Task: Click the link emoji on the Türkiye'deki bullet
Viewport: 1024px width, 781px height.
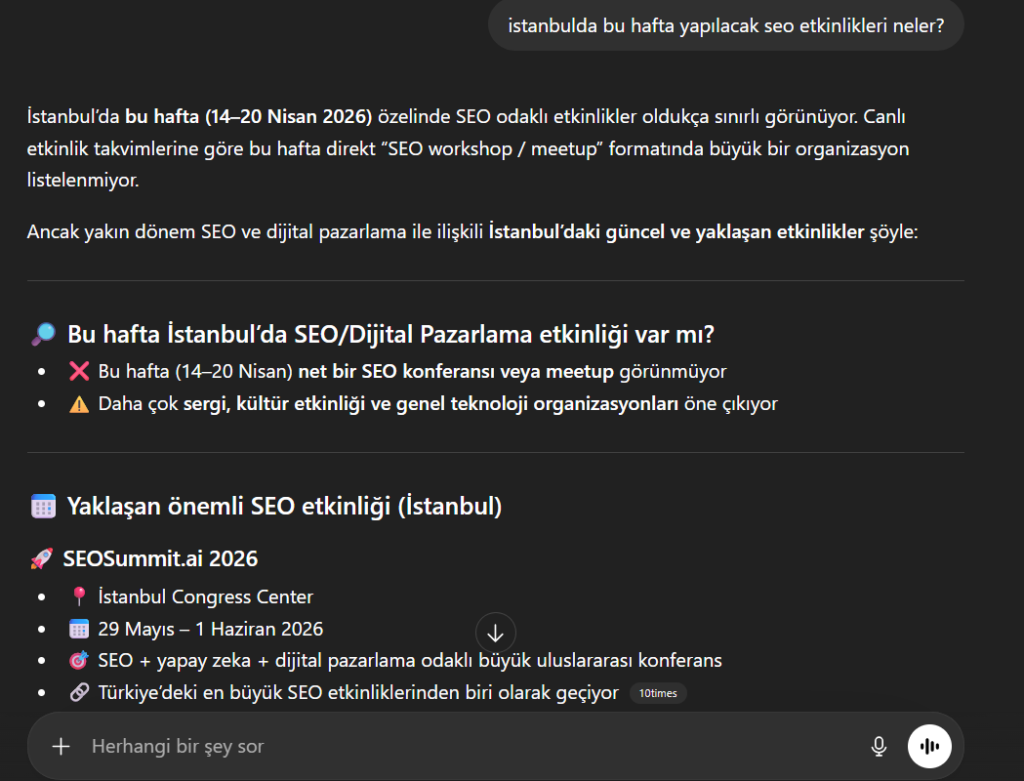Action: tap(77, 692)
